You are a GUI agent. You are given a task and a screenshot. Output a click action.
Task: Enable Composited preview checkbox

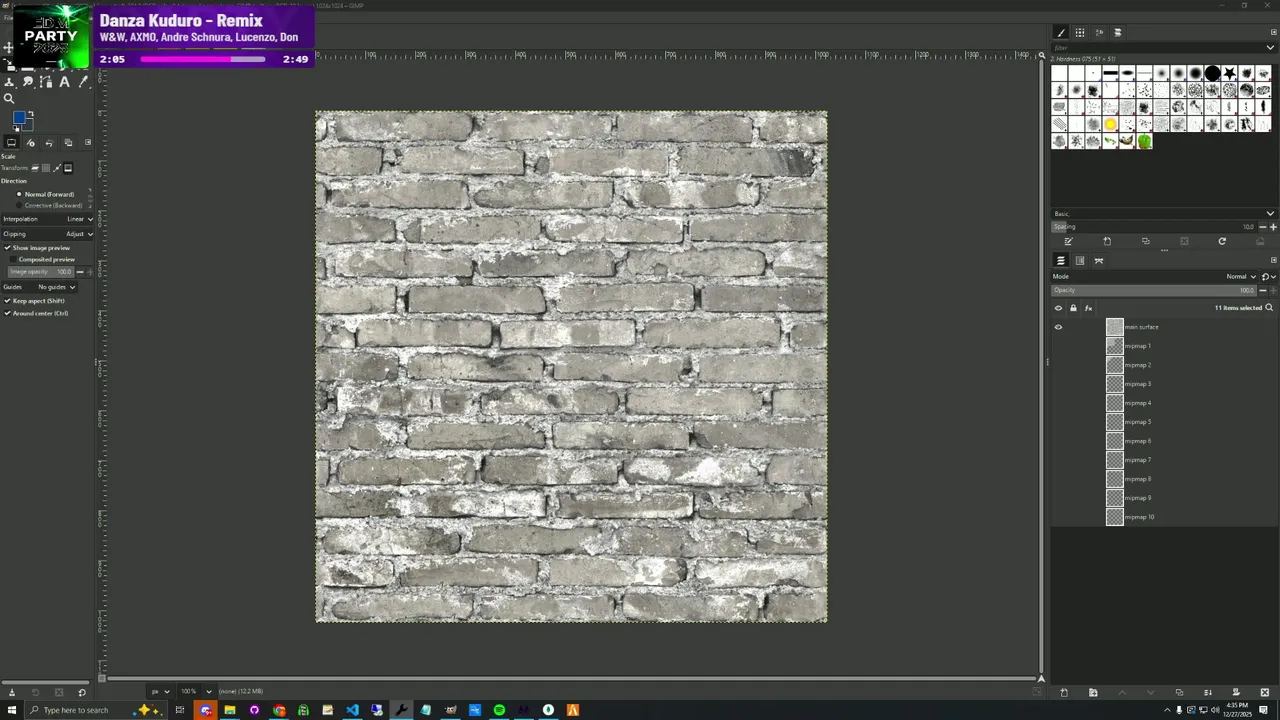(x=44, y=259)
